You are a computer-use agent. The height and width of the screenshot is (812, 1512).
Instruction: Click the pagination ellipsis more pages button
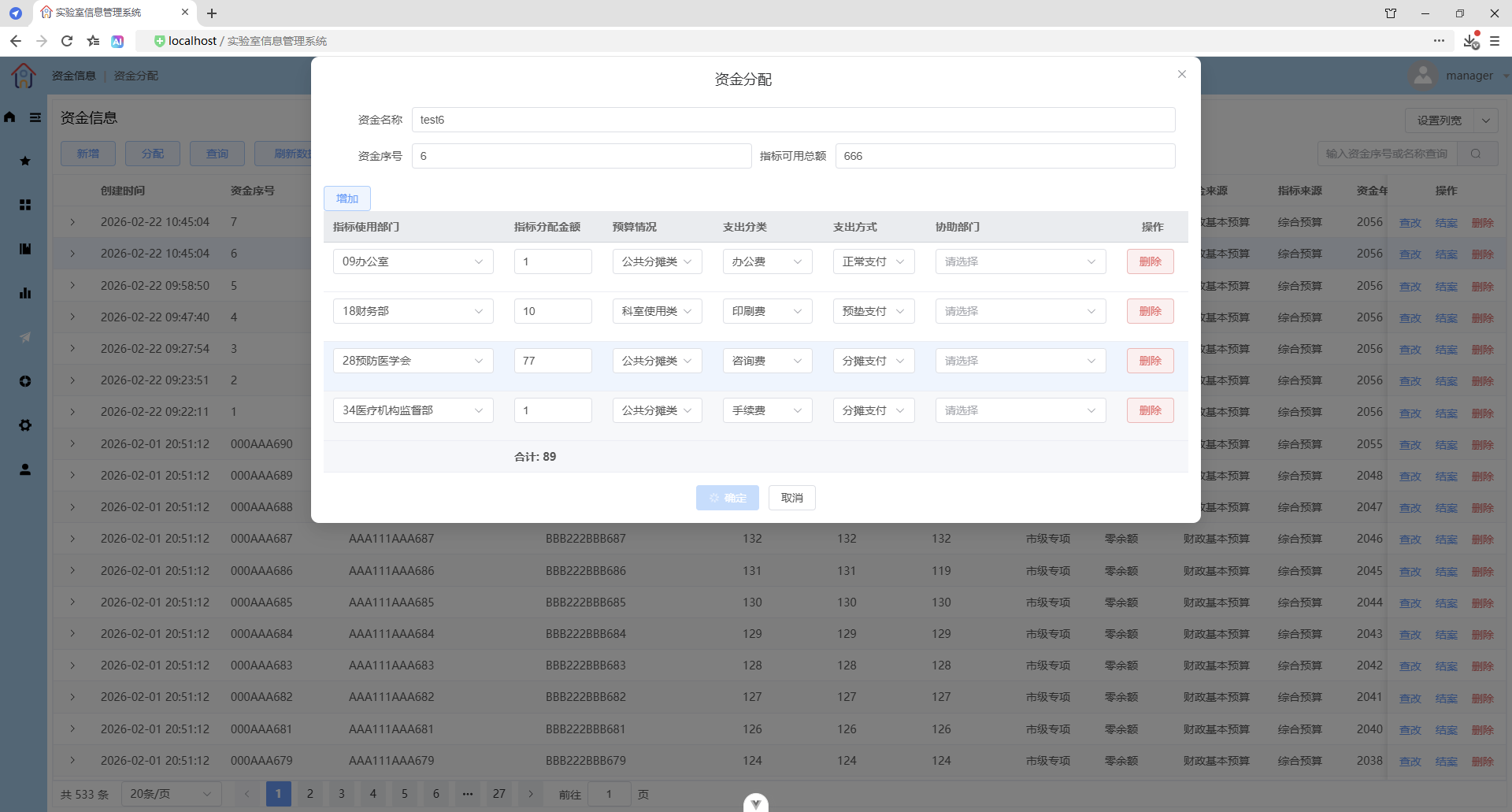click(x=468, y=794)
